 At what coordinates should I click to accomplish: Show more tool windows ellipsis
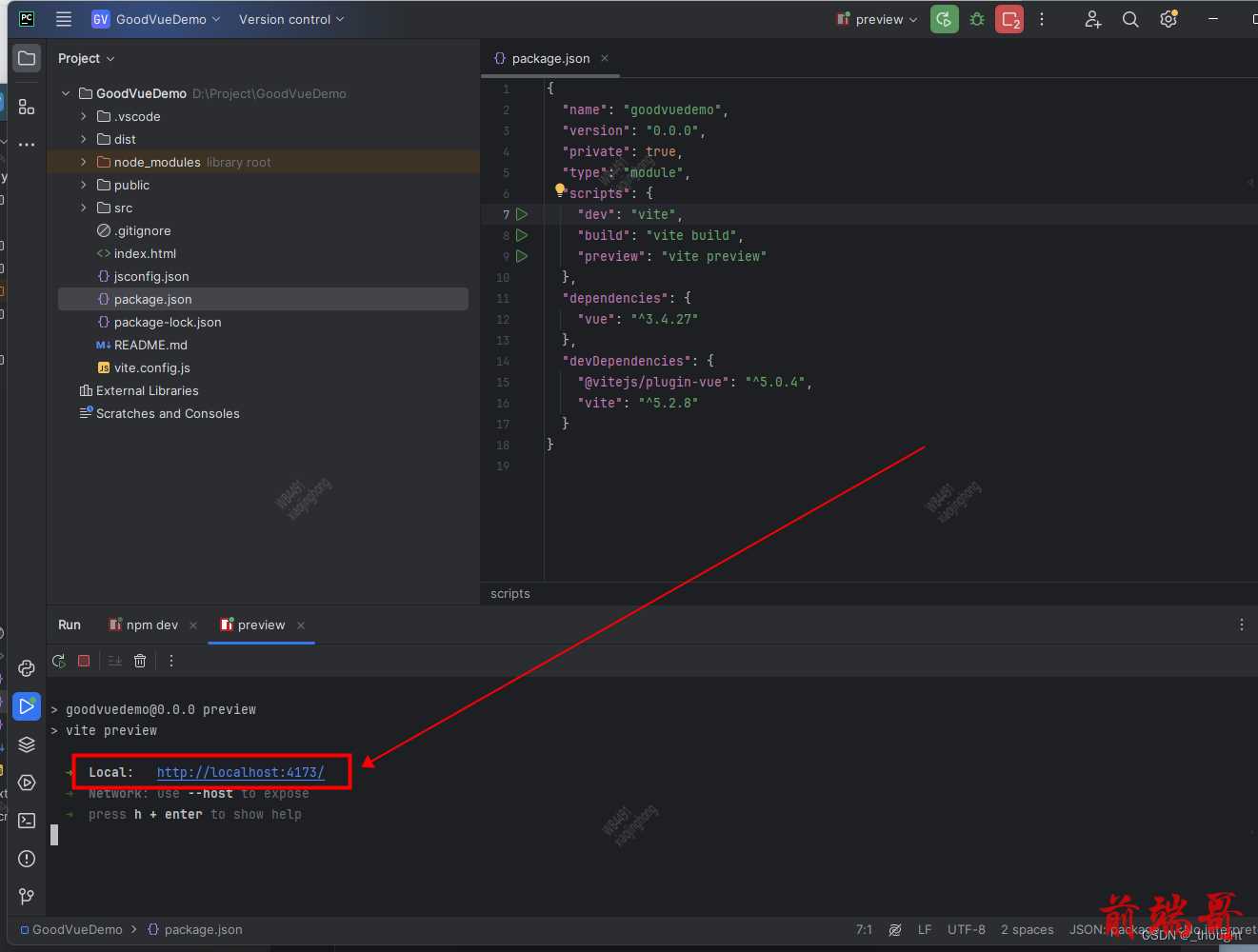[27, 145]
